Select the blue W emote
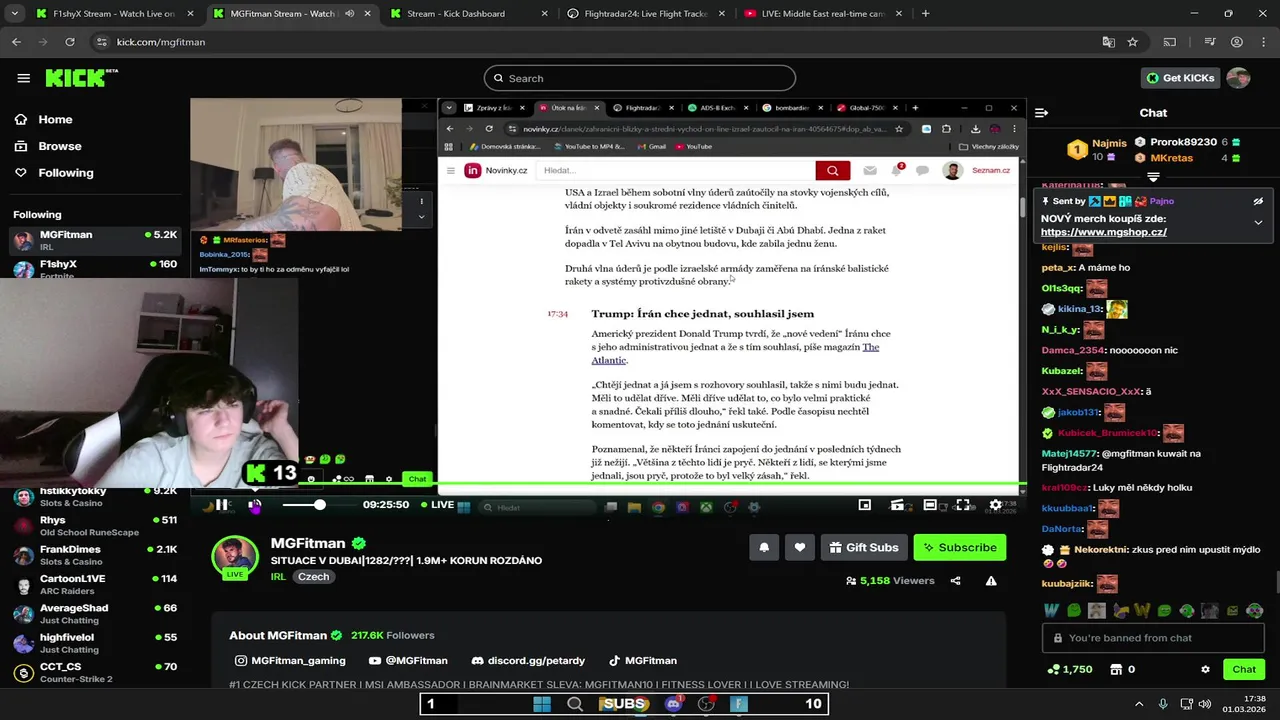The image size is (1280, 720). [x=1051, y=610]
